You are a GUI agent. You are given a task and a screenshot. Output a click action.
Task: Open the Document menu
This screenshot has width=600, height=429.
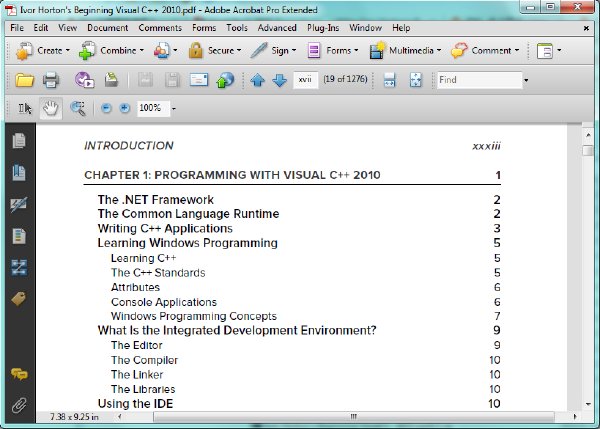[x=108, y=28]
